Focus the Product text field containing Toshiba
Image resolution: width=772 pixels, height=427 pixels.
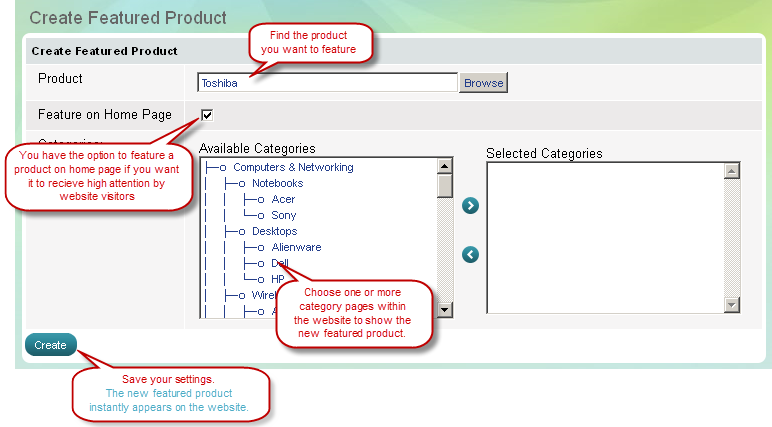click(328, 83)
